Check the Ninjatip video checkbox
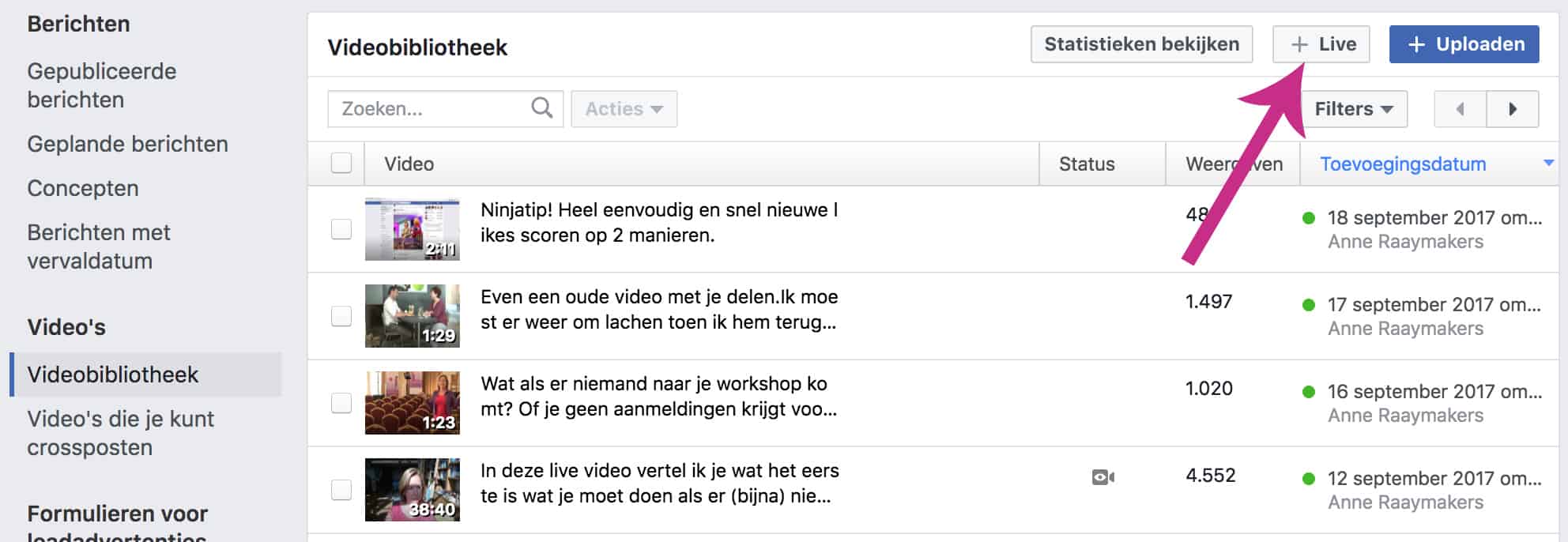This screenshot has width=1568, height=542. tap(341, 229)
